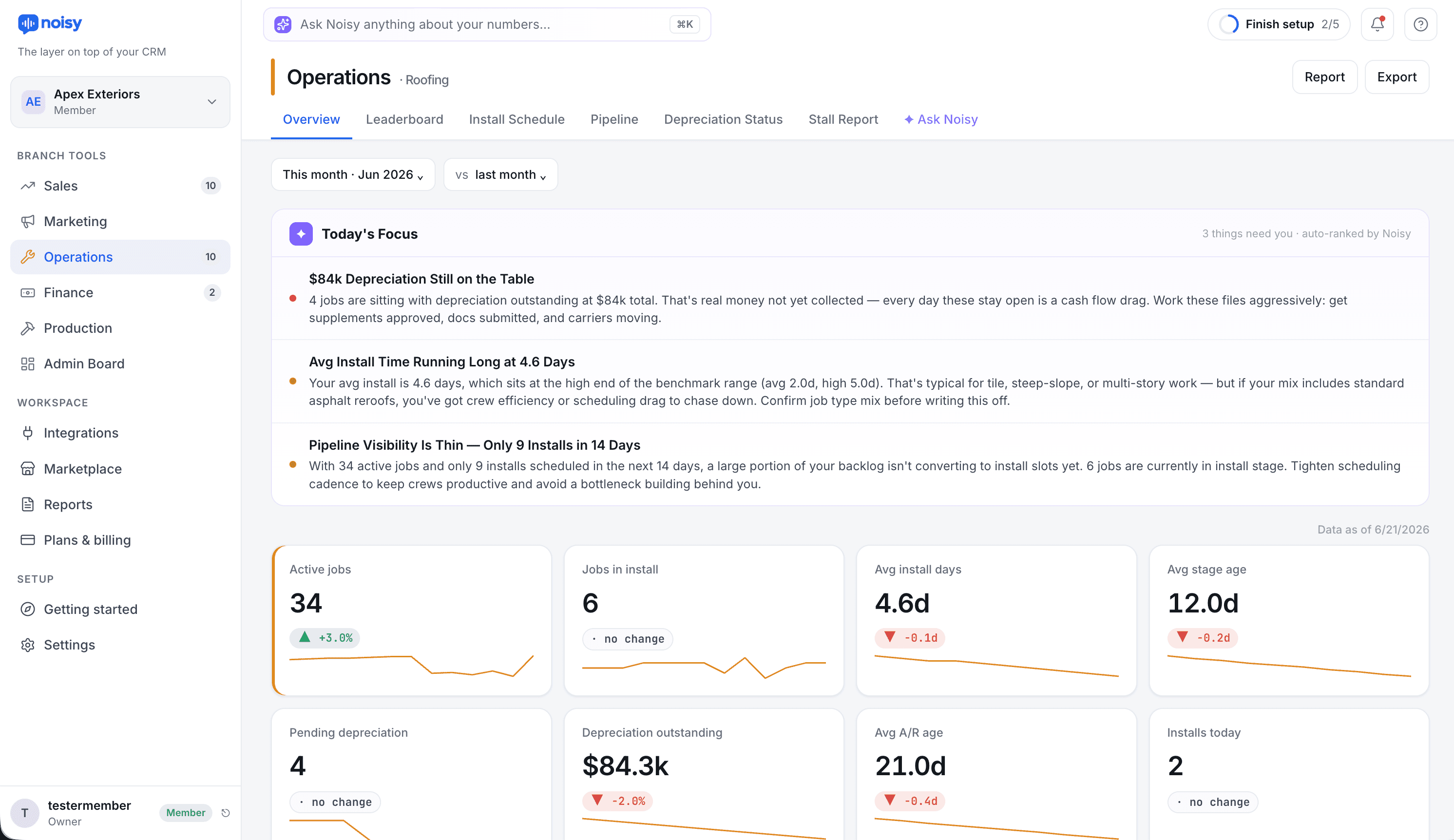Open the Pipeline tab

614,119
